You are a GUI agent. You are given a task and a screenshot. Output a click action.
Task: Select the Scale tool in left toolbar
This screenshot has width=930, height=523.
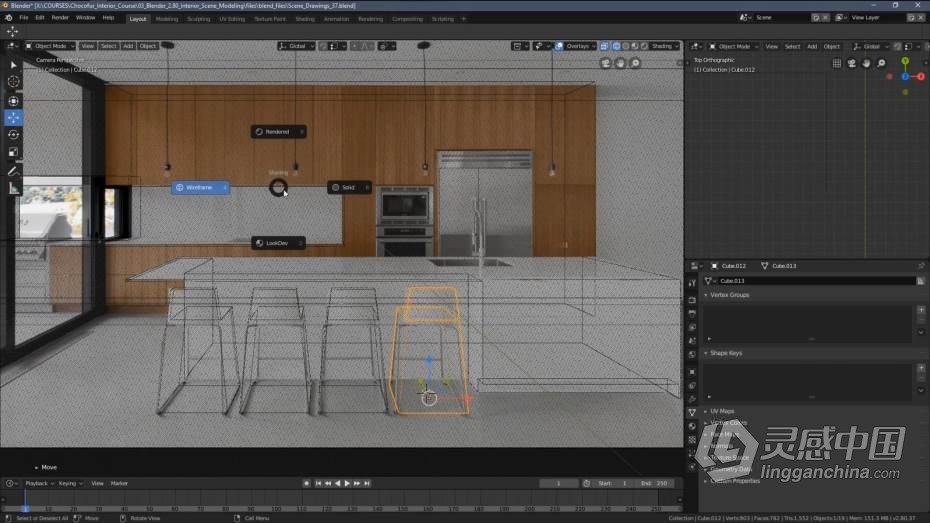(13, 152)
